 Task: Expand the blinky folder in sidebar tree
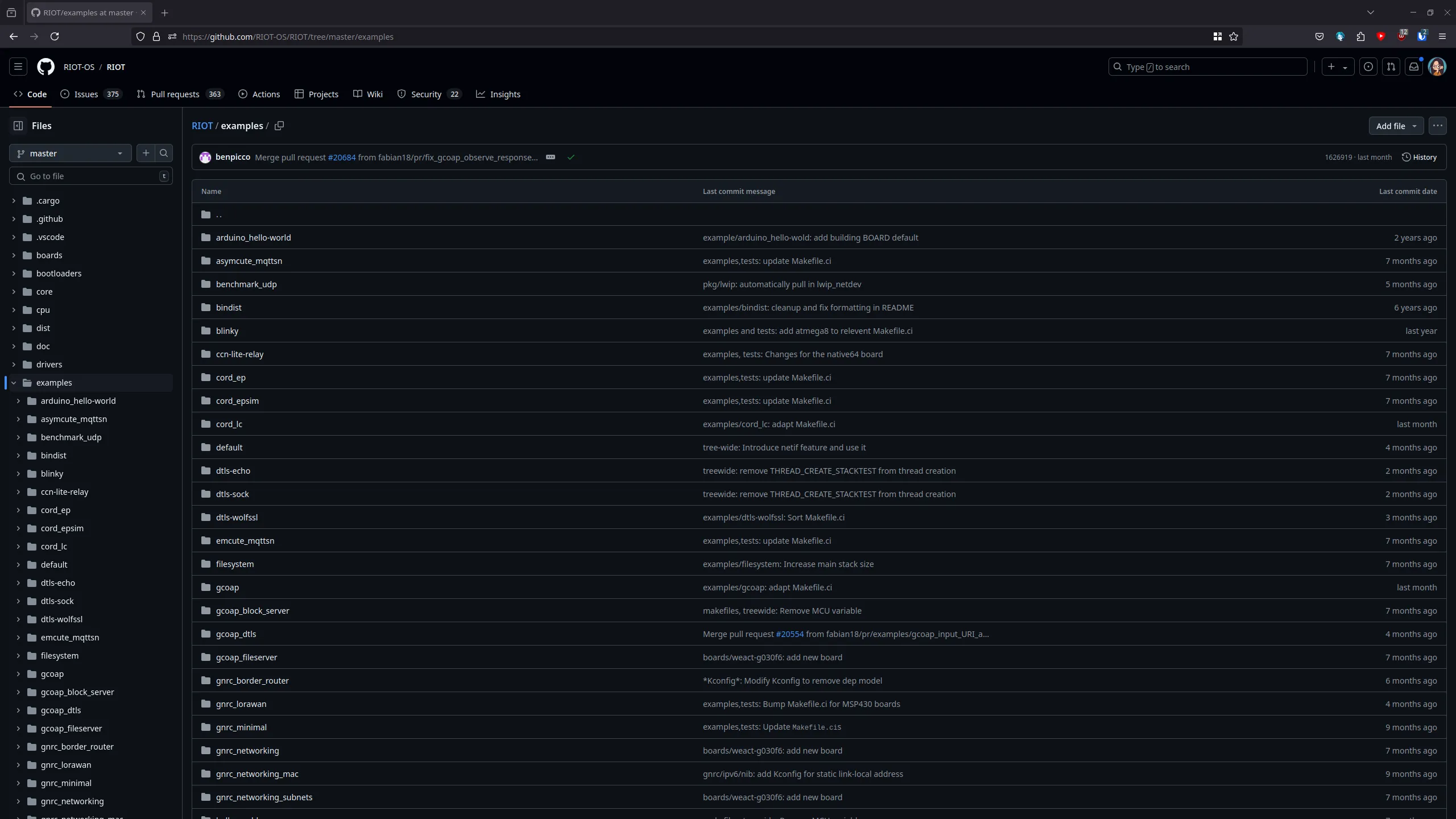pyautogui.click(x=18, y=474)
